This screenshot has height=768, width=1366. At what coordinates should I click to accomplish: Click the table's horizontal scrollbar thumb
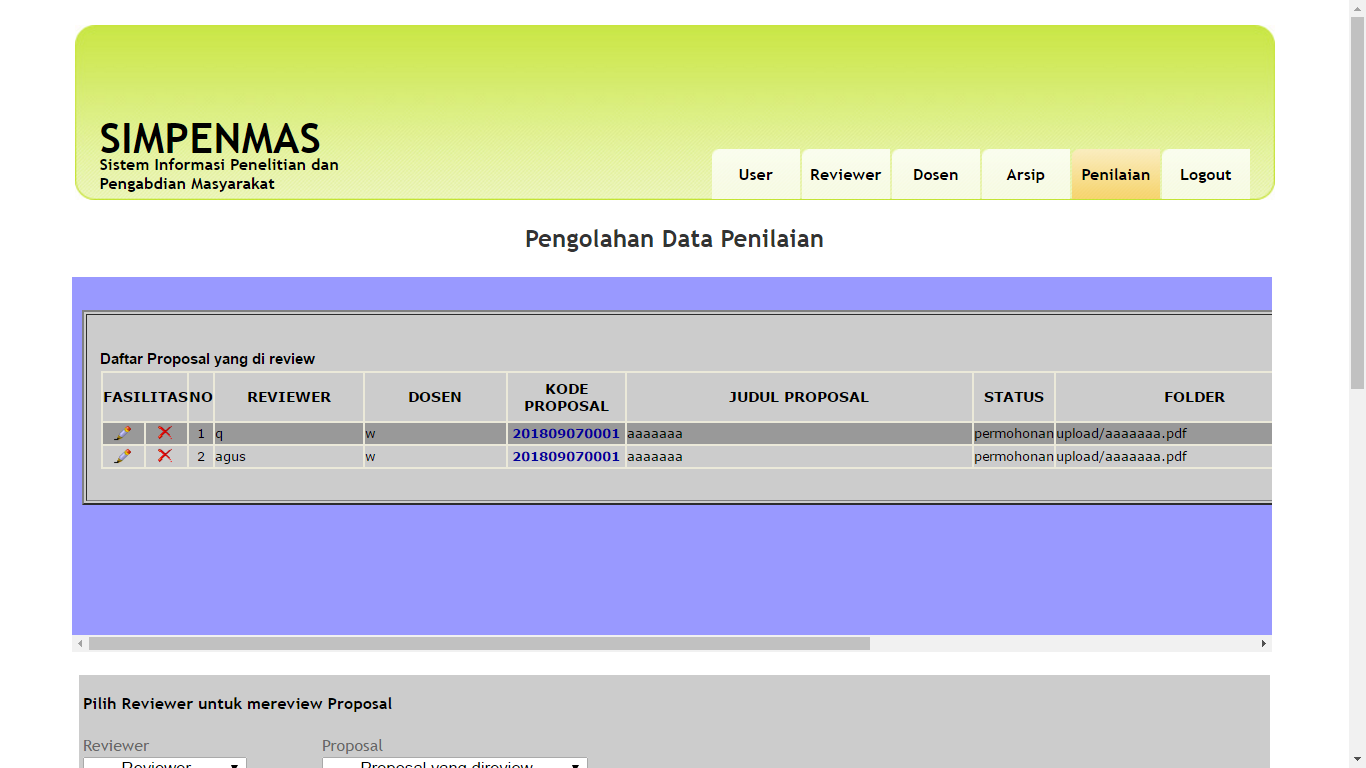(479, 644)
